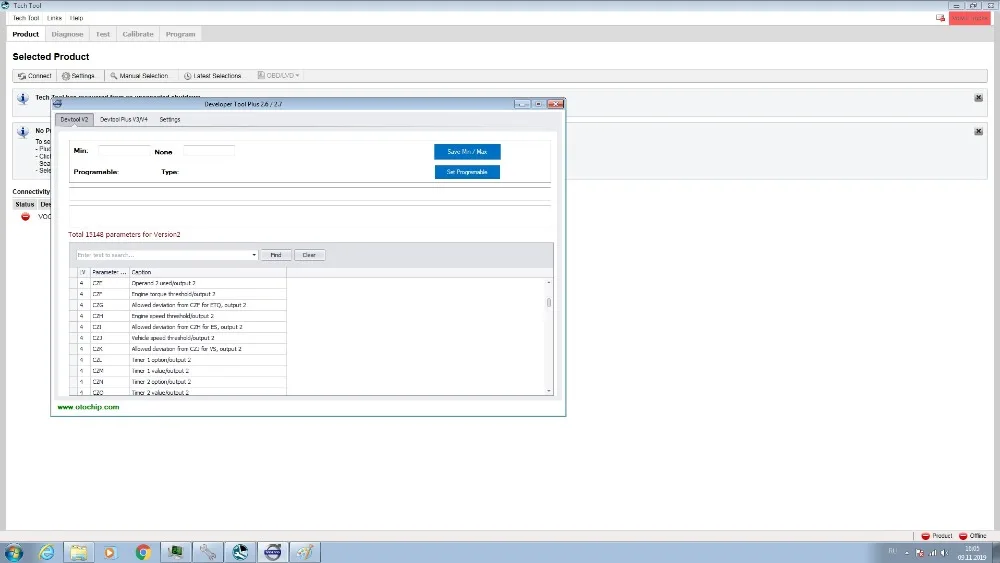
Task: Click the parameter list scroll-up arrow
Action: pos(548,282)
